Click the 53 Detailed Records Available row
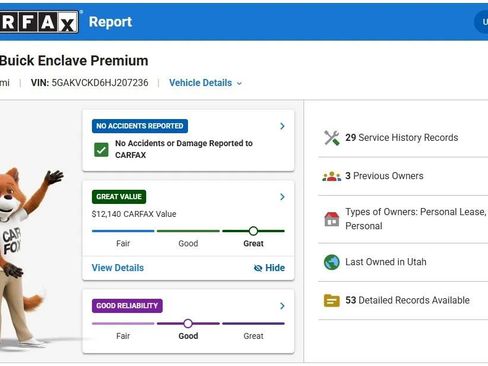The height and width of the screenshot is (366, 488). point(403,300)
